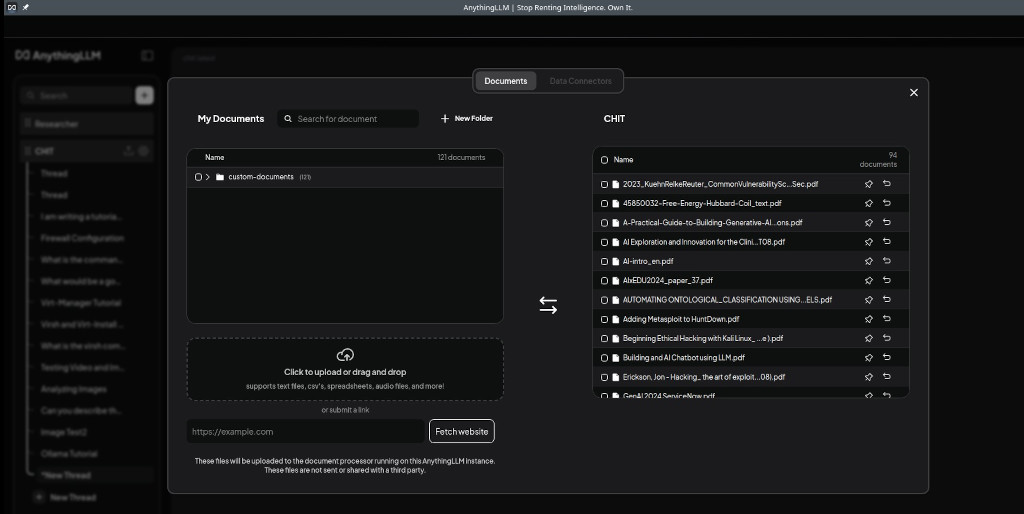Check the 45850032-Free-Energy-Hubbard-Coil_text.pdf checkbox
This screenshot has width=1024, height=514.
click(604, 204)
